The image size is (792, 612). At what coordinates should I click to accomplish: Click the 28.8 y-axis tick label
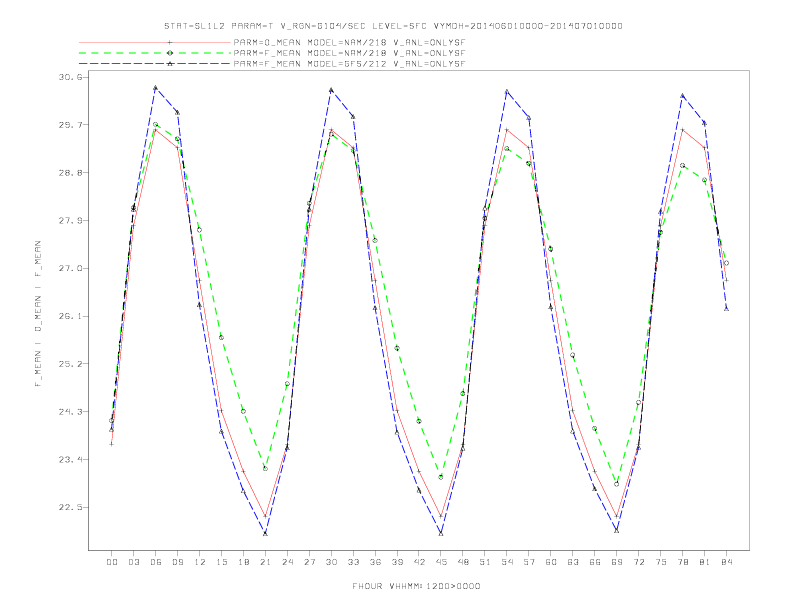click(71, 173)
